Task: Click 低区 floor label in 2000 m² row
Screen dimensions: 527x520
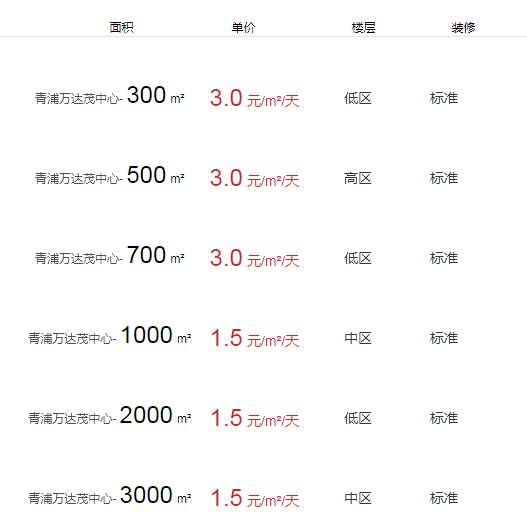Action: click(x=358, y=418)
